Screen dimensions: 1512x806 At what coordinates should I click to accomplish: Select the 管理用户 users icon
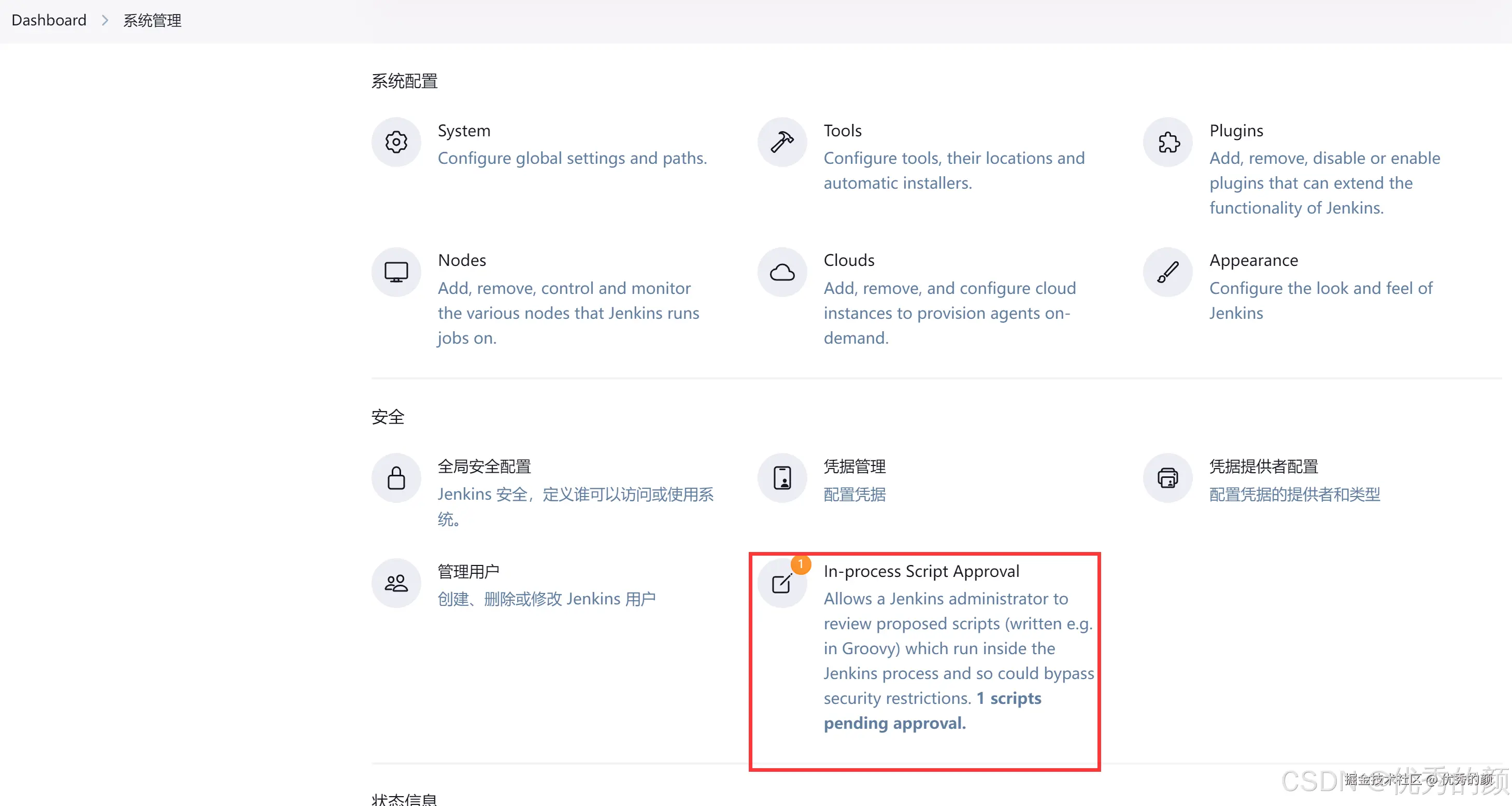pyautogui.click(x=396, y=583)
